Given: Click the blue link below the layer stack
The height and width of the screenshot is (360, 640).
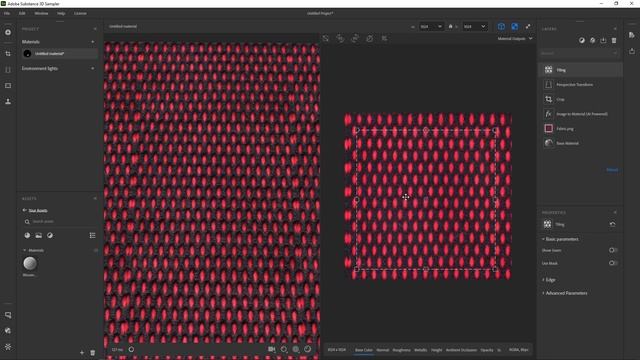Looking at the screenshot, I should (x=612, y=170).
